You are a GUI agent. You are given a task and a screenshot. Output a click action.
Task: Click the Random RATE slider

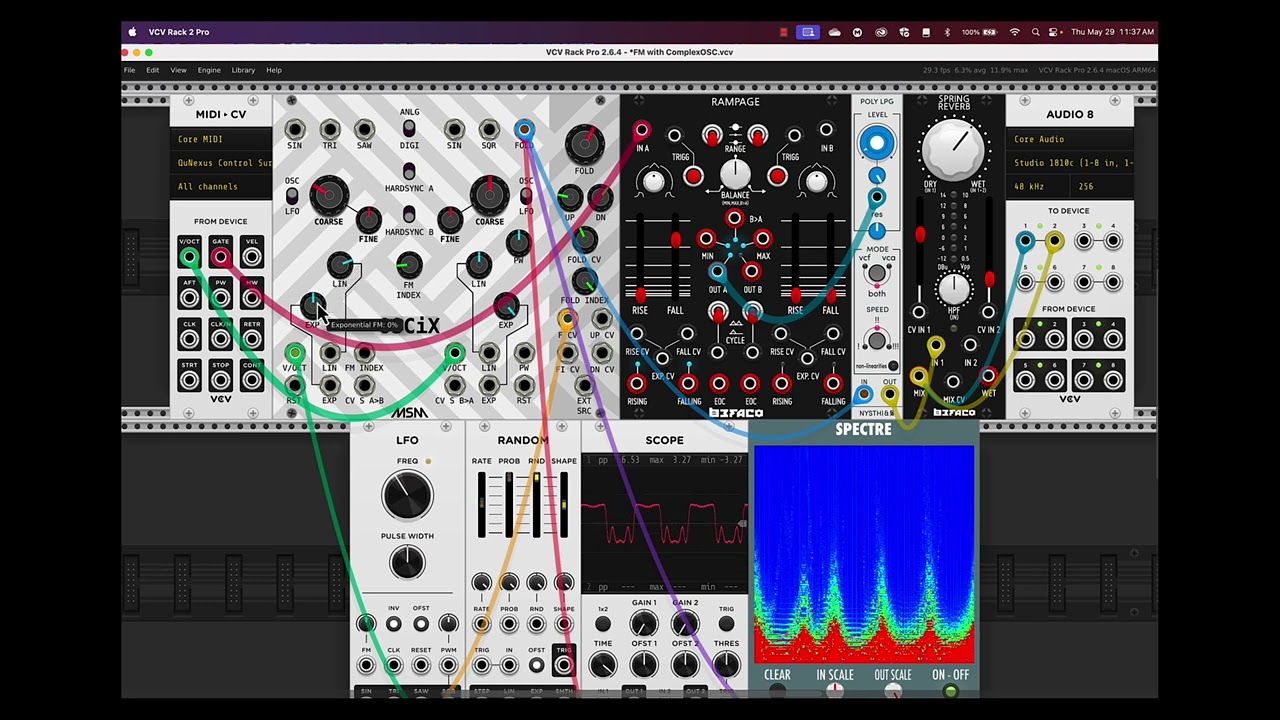tap(481, 505)
